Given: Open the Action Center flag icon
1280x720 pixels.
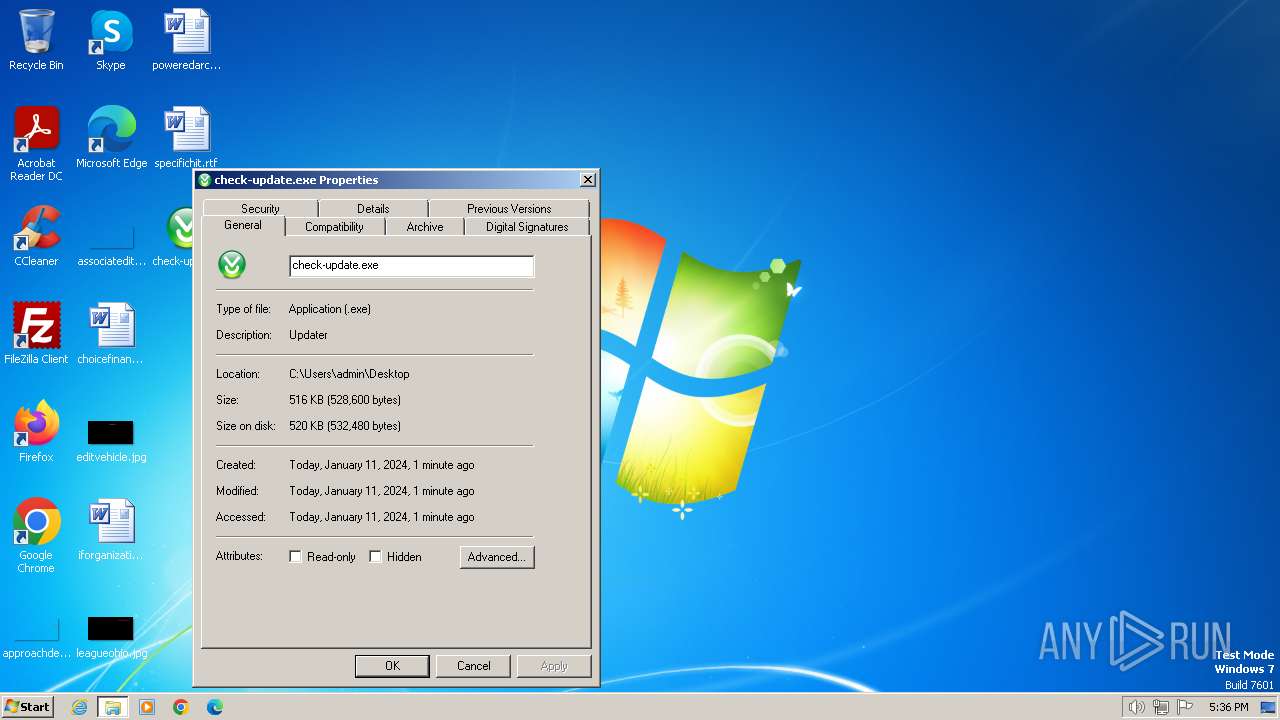Looking at the screenshot, I should point(1185,707).
